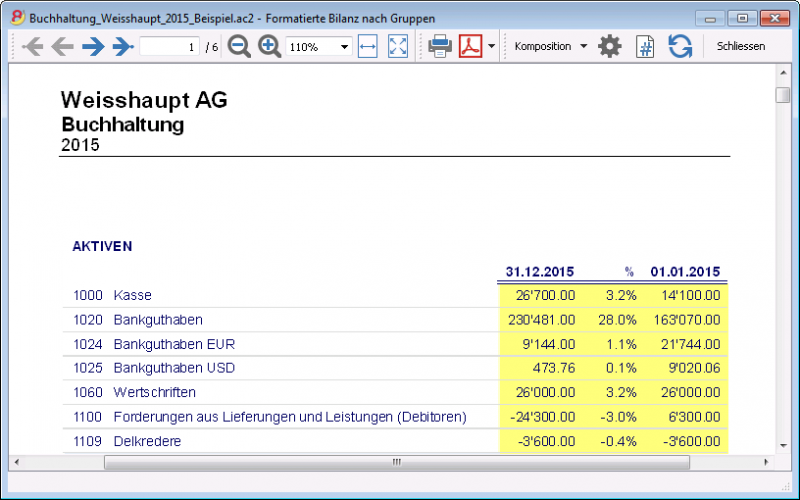Viewport: 800px width, 500px height.
Task: Click percentage value 28.0%
Action: 617,320
